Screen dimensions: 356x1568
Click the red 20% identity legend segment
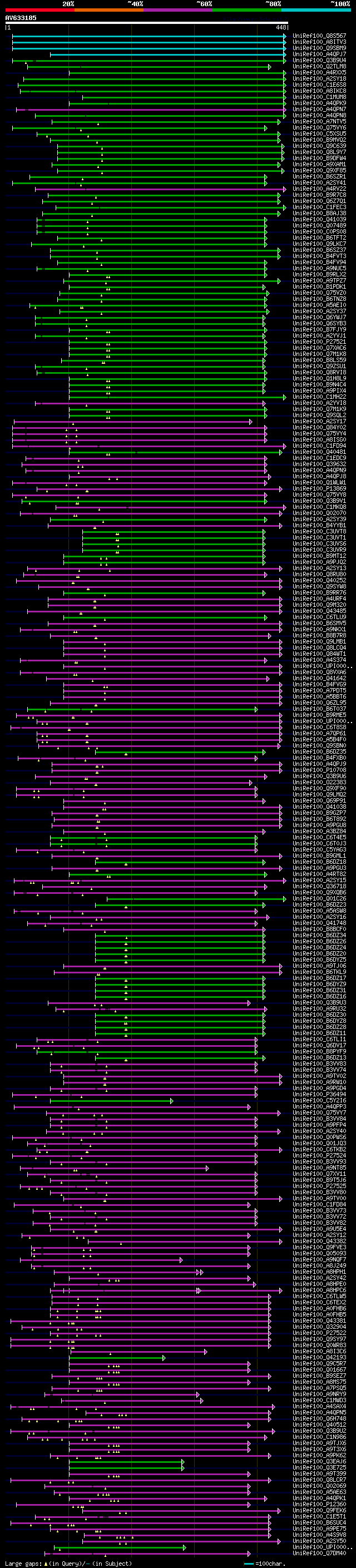39,10
